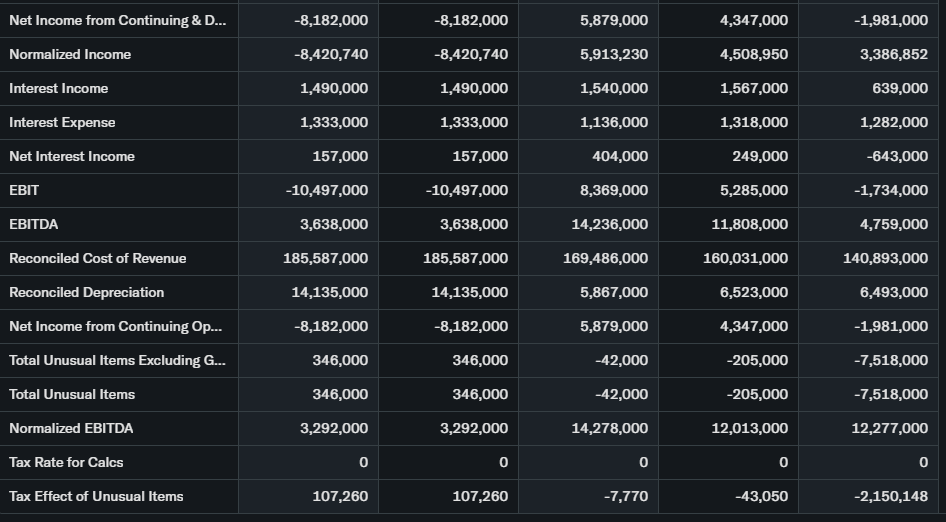Select the EBITDA row label
Image resolution: width=946 pixels, height=522 pixels.
(33, 224)
